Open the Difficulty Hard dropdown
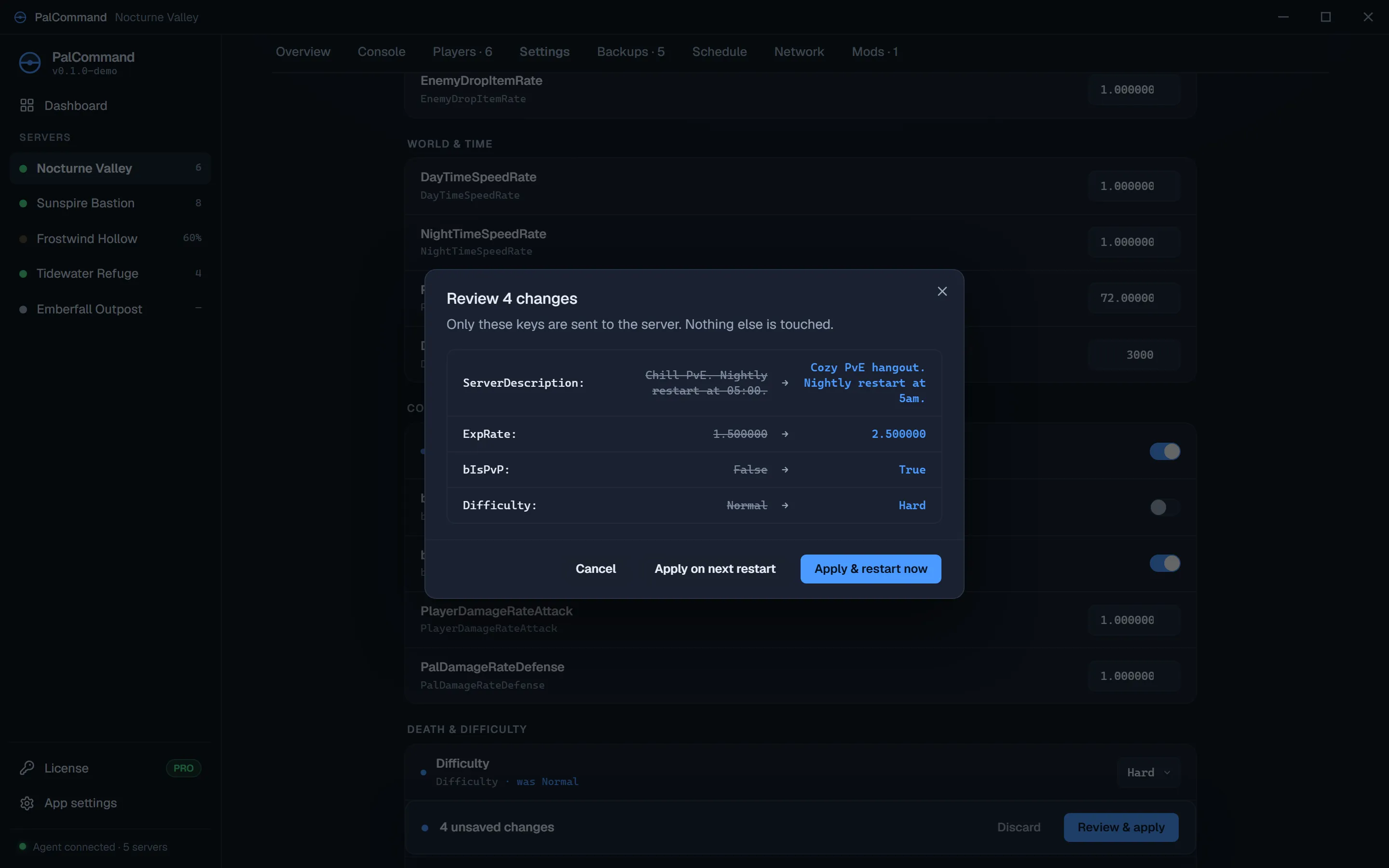 click(x=1148, y=773)
